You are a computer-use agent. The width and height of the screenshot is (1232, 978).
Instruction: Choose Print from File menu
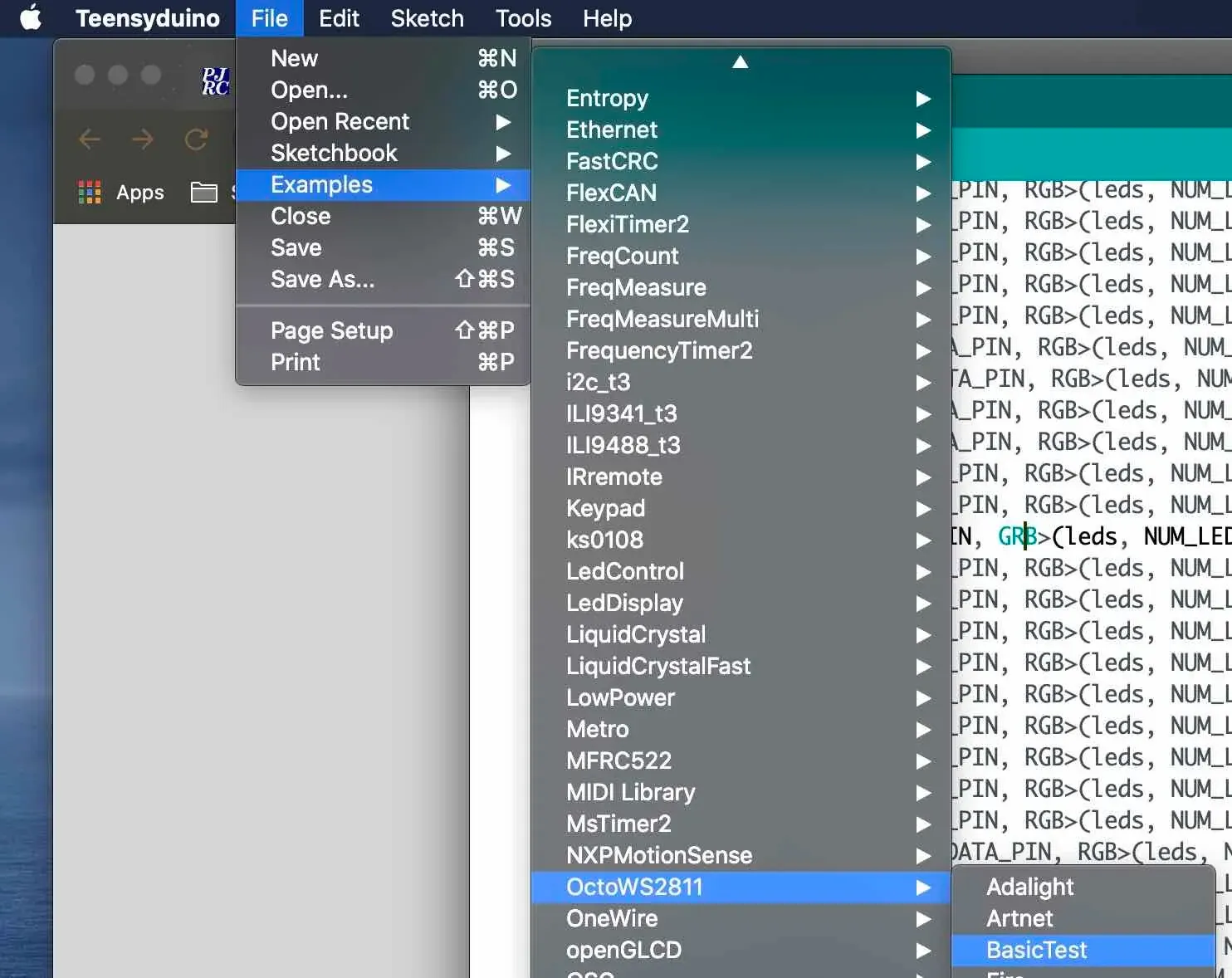pyautogui.click(x=383, y=362)
